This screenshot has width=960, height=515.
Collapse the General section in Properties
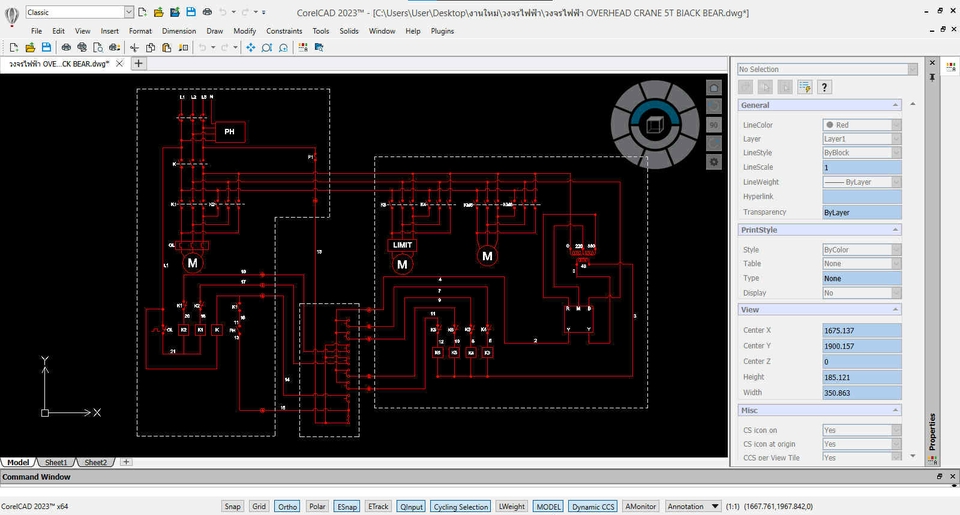895,105
